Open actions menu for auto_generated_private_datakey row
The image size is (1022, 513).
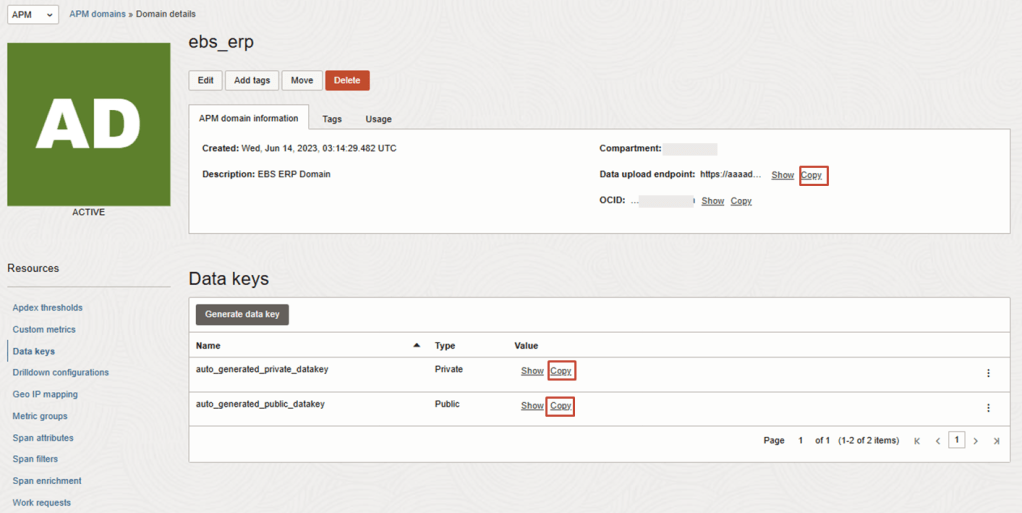pyautogui.click(x=988, y=373)
